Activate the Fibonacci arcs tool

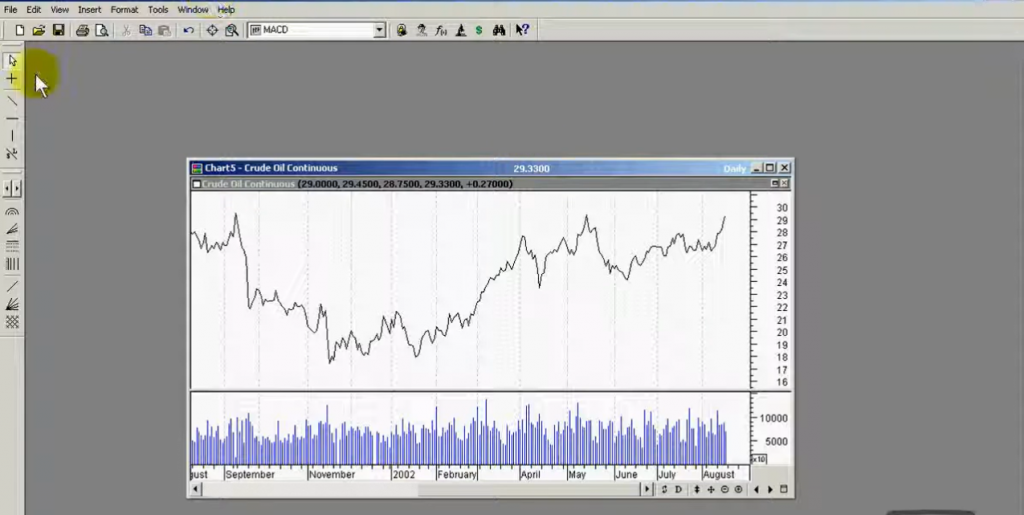pos(12,212)
